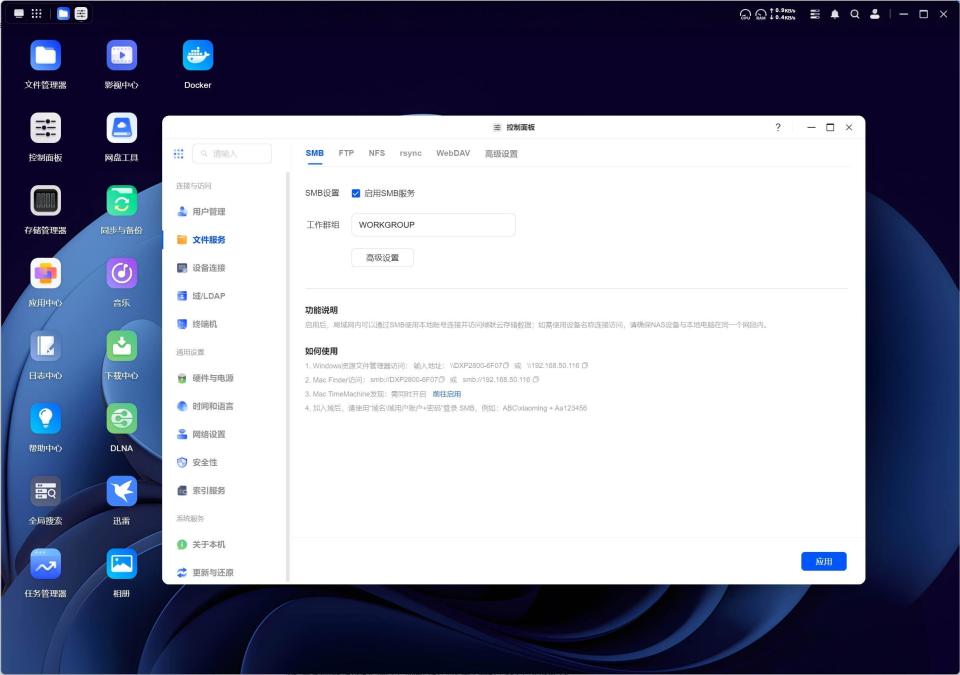960x675 pixels.
Task: Switch to the rsync tab
Action: pos(410,153)
